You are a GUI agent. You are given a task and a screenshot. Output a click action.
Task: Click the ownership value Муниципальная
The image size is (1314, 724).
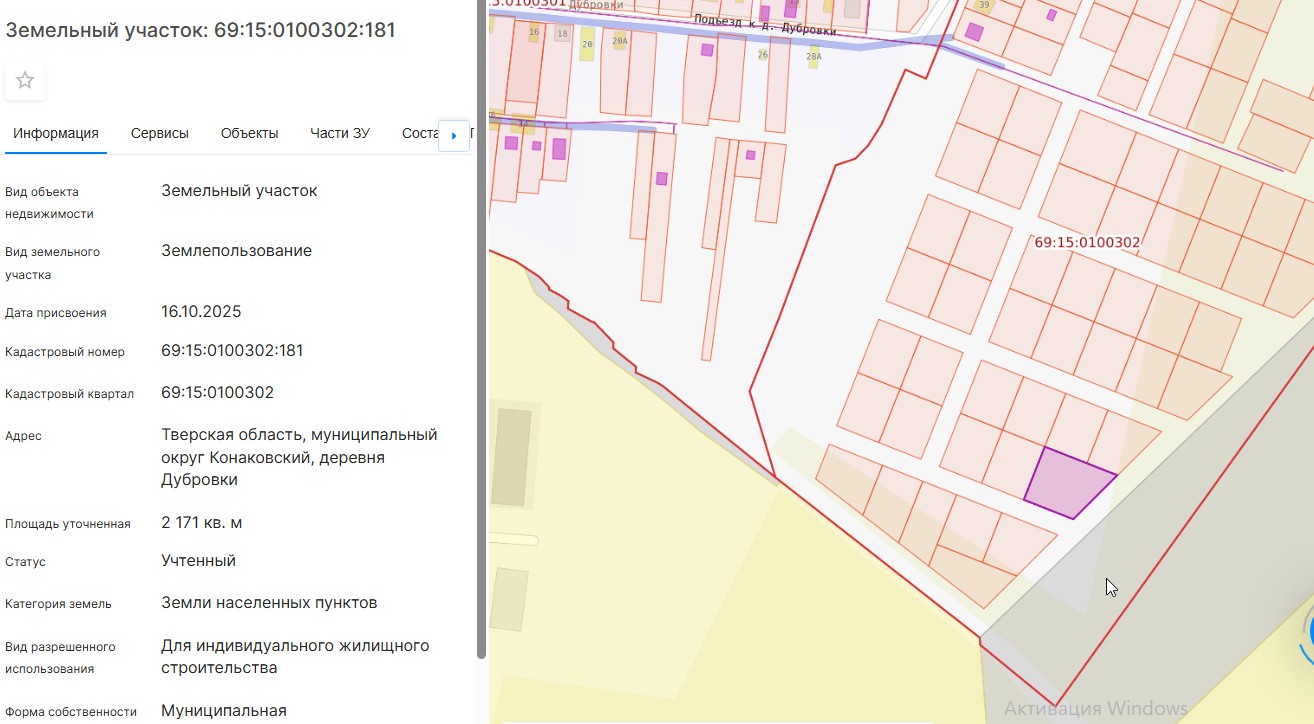[224, 710]
